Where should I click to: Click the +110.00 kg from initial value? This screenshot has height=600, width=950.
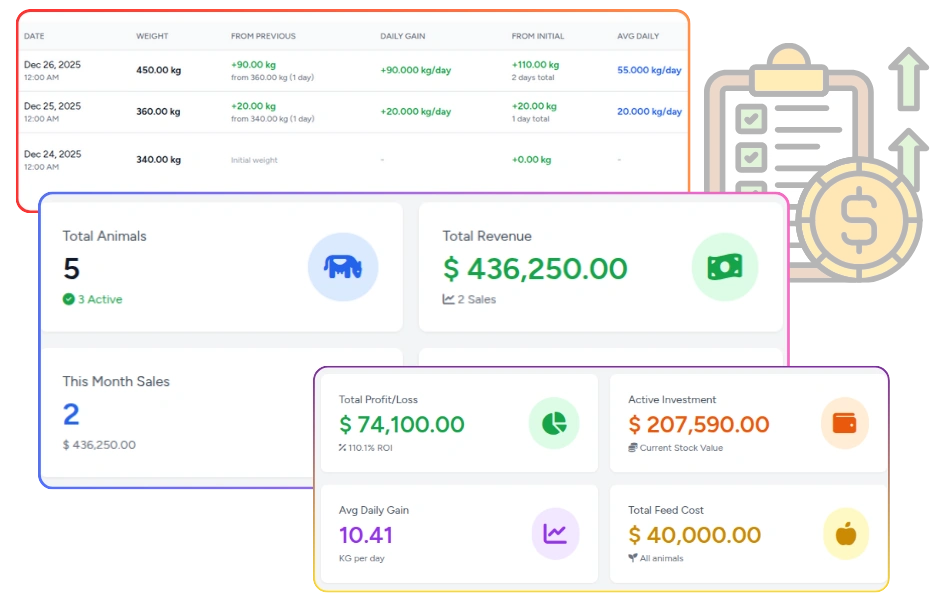pyautogui.click(x=536, y=64)
